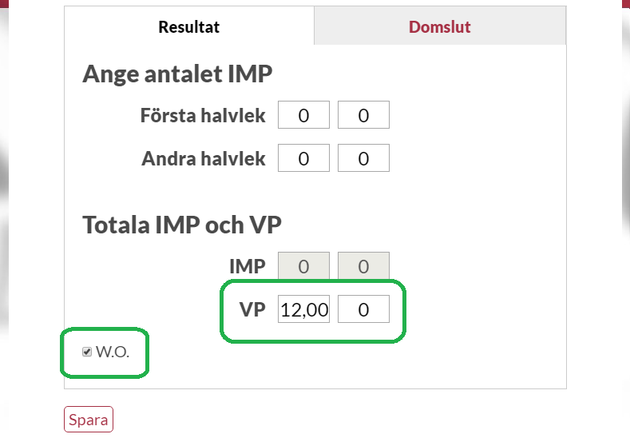Select second Andra halvlek IMP field
Image resolution: width=630 pixels, height=446 pixels.
[363, 158]
